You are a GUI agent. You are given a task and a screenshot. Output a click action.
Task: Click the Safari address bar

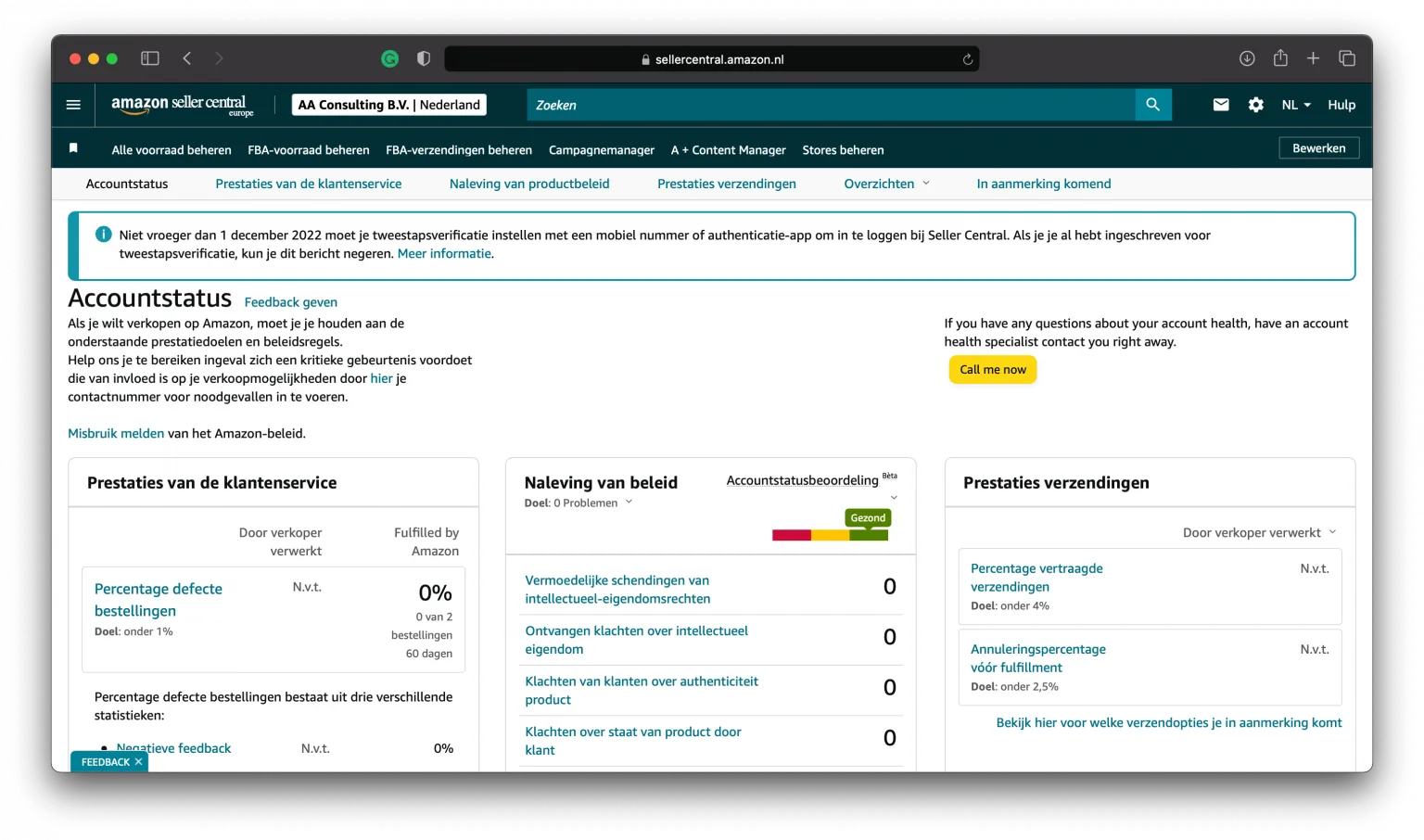click(x=711, y=59)
